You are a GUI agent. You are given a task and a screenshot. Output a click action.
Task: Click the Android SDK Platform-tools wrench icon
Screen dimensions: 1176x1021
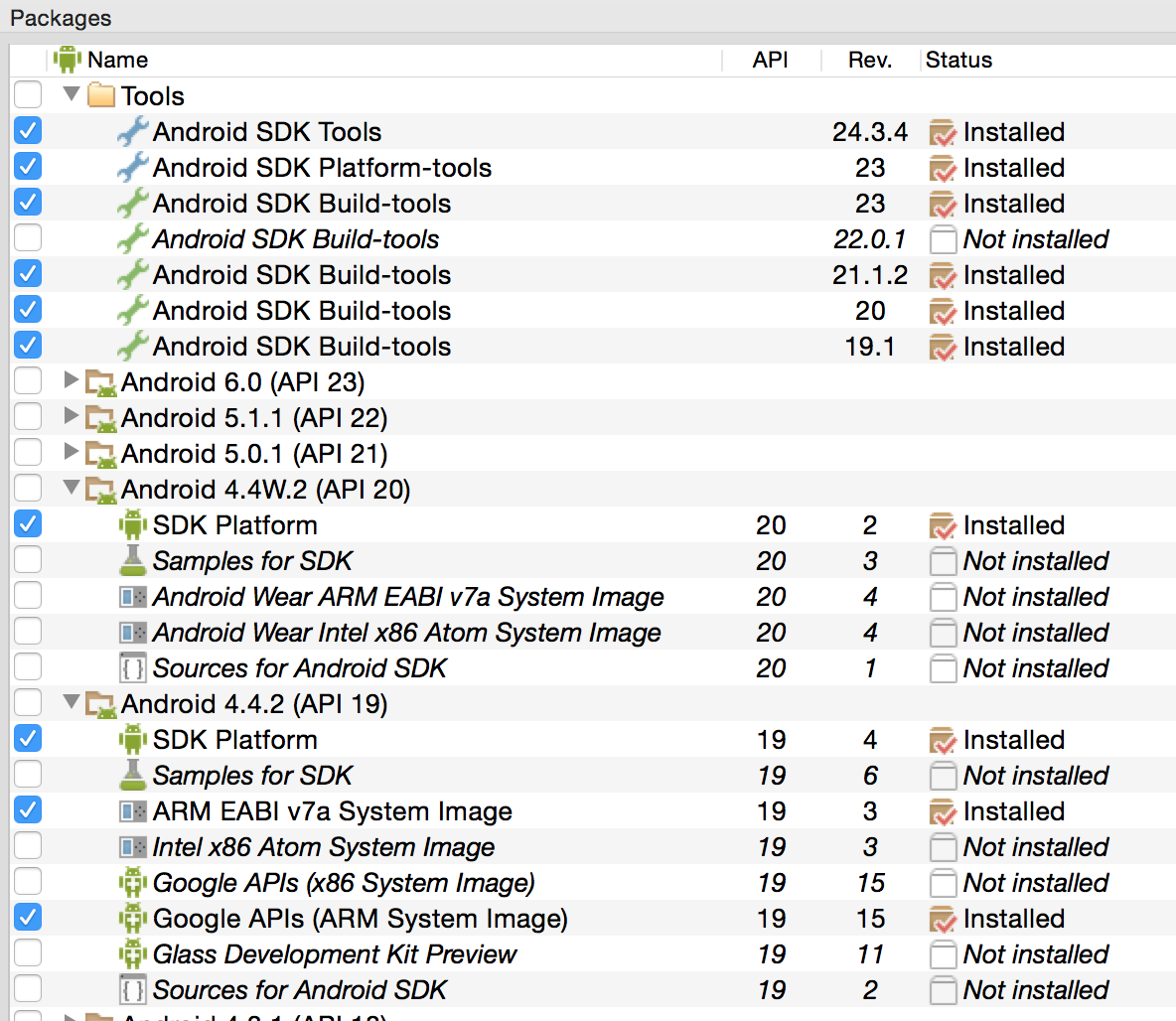coord(132,168)
